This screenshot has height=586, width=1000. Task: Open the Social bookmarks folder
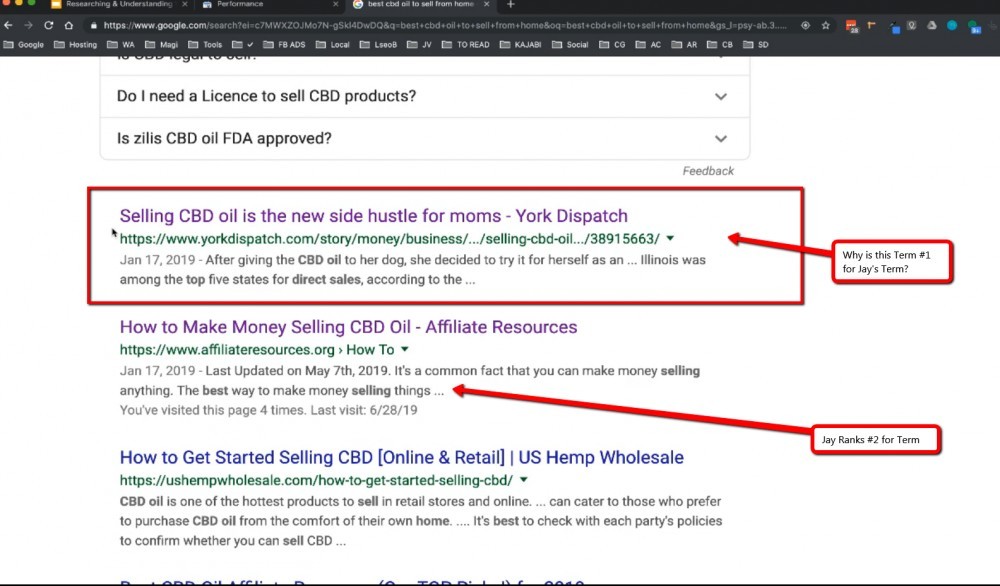click(x=570, y=45)
